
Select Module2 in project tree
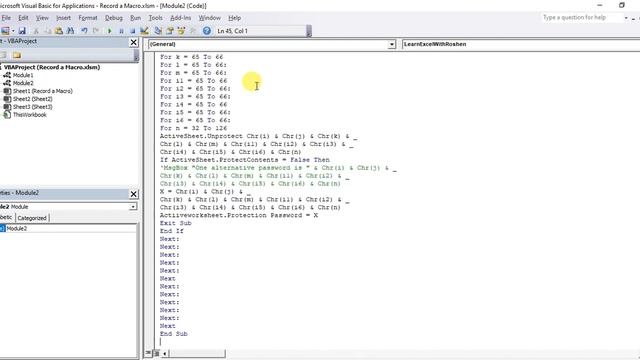coord(23,83)
